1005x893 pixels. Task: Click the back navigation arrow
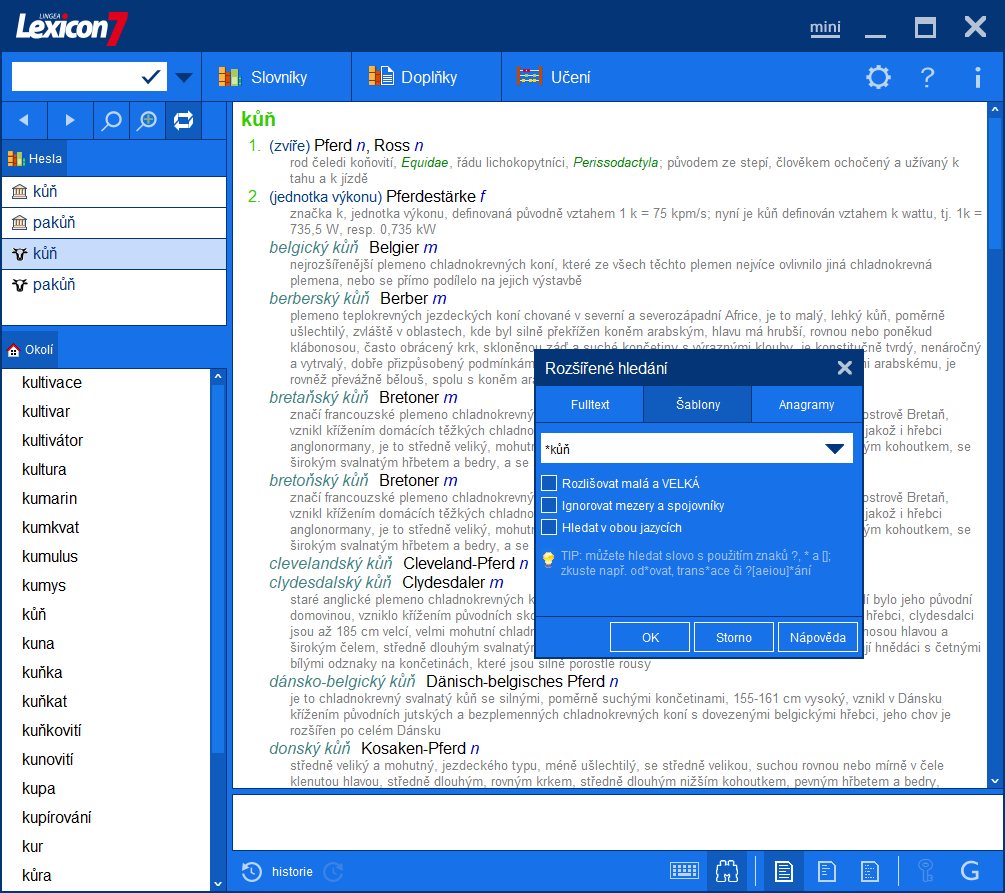coord(24,120)
